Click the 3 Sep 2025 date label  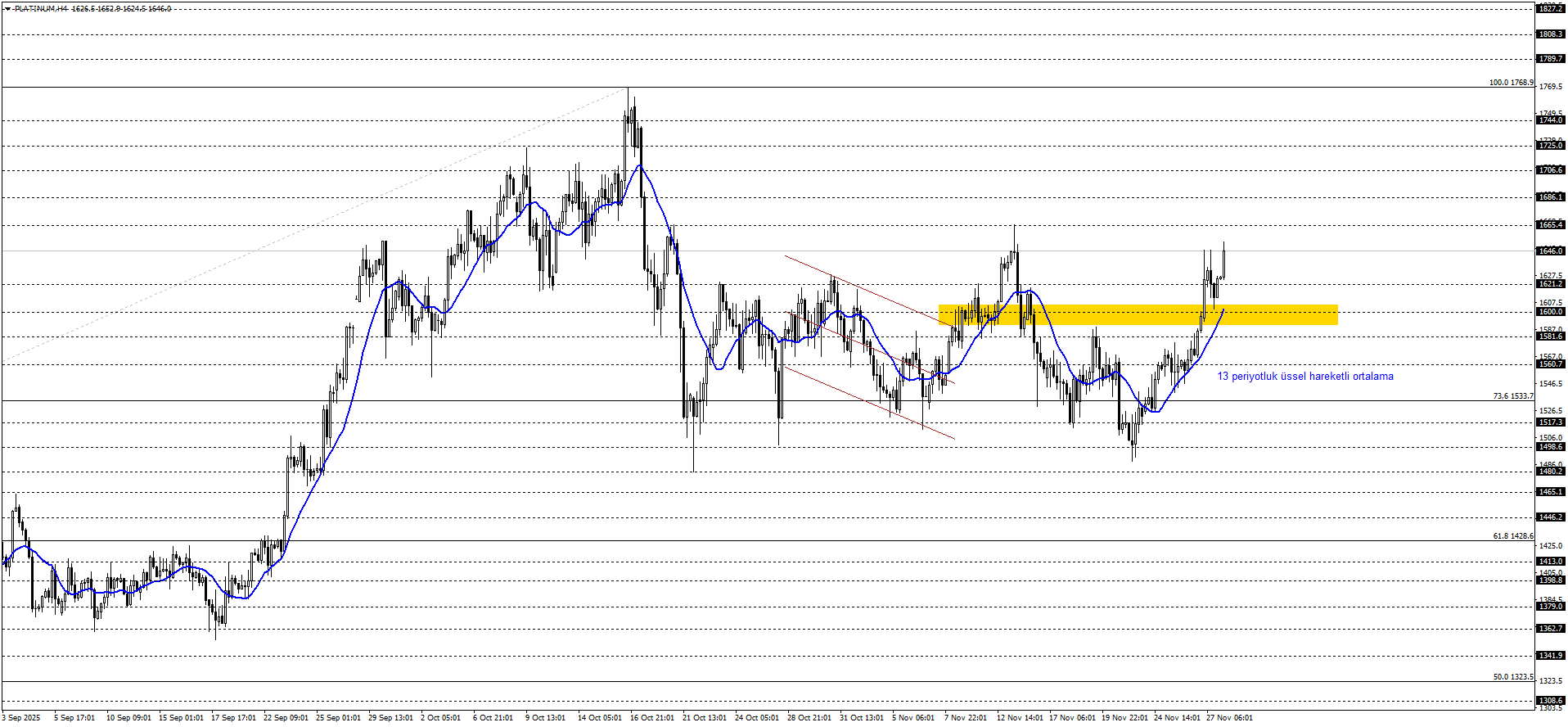(21, 718)
